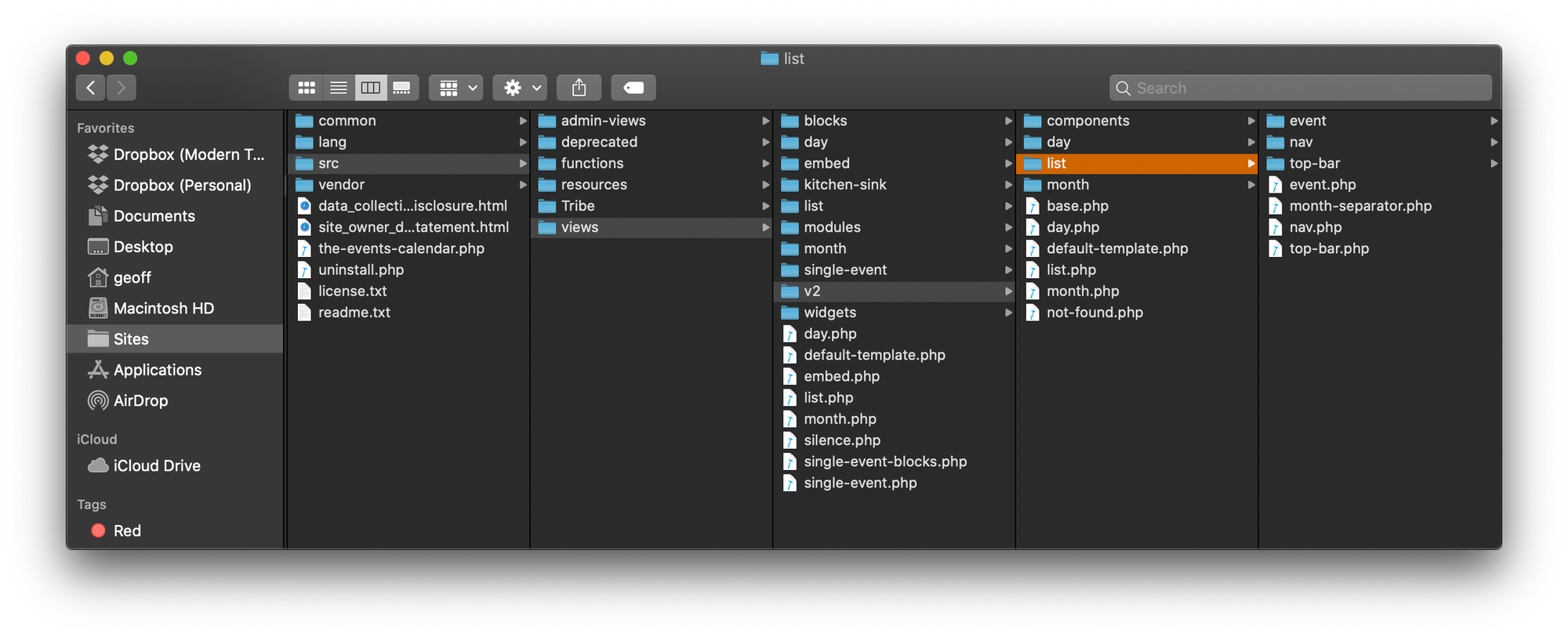Select the embed folder
Image resolution: width=1568 pixels, height=637 pixels.
coord(895,163)
